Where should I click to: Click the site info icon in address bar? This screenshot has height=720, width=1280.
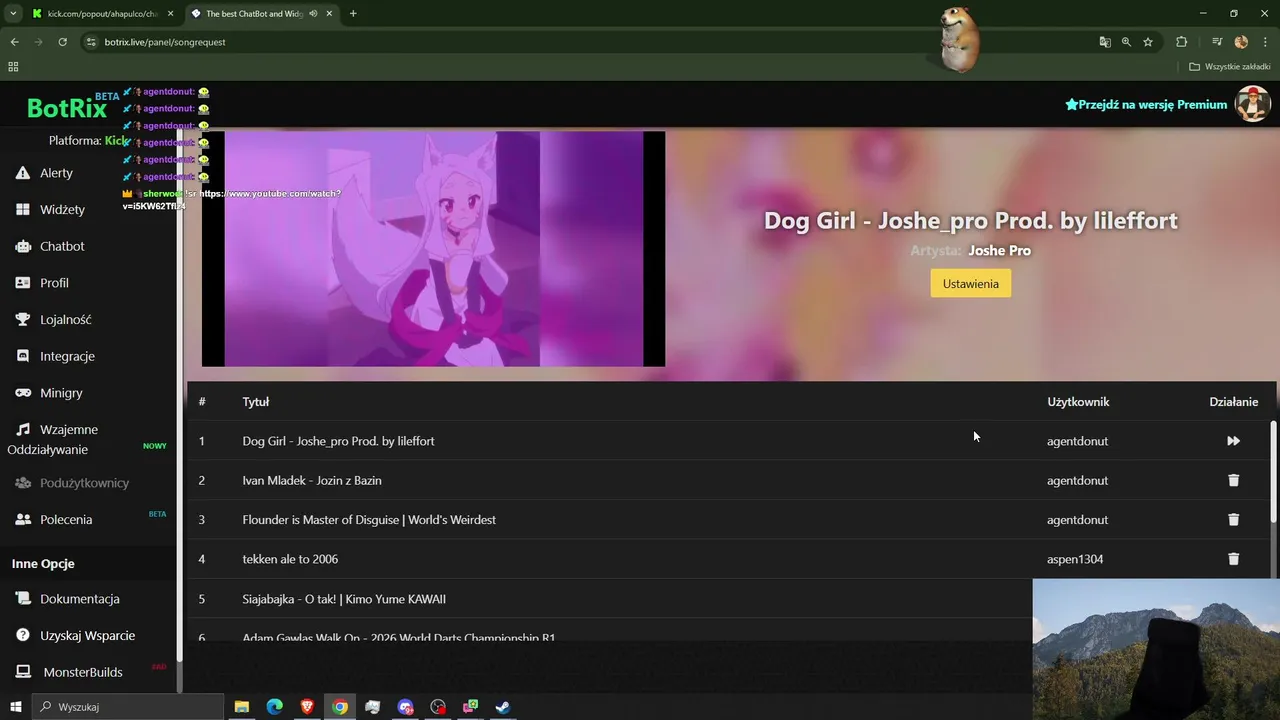(x=91, y=42)
